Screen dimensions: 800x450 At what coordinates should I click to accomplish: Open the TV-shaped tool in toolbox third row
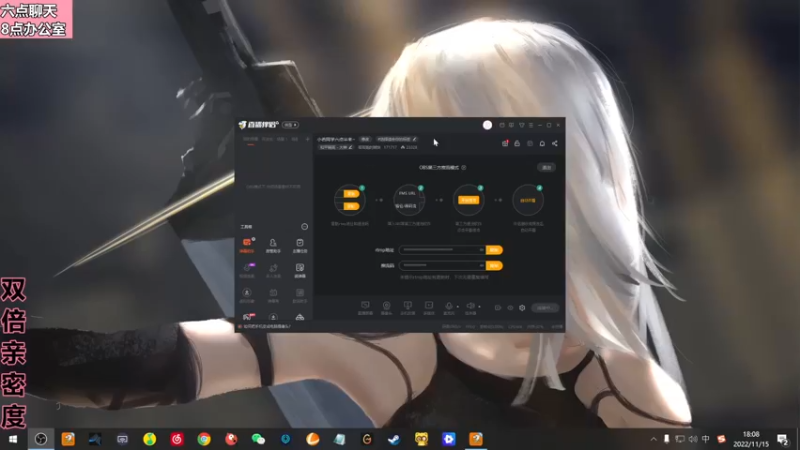pos(273,295)
